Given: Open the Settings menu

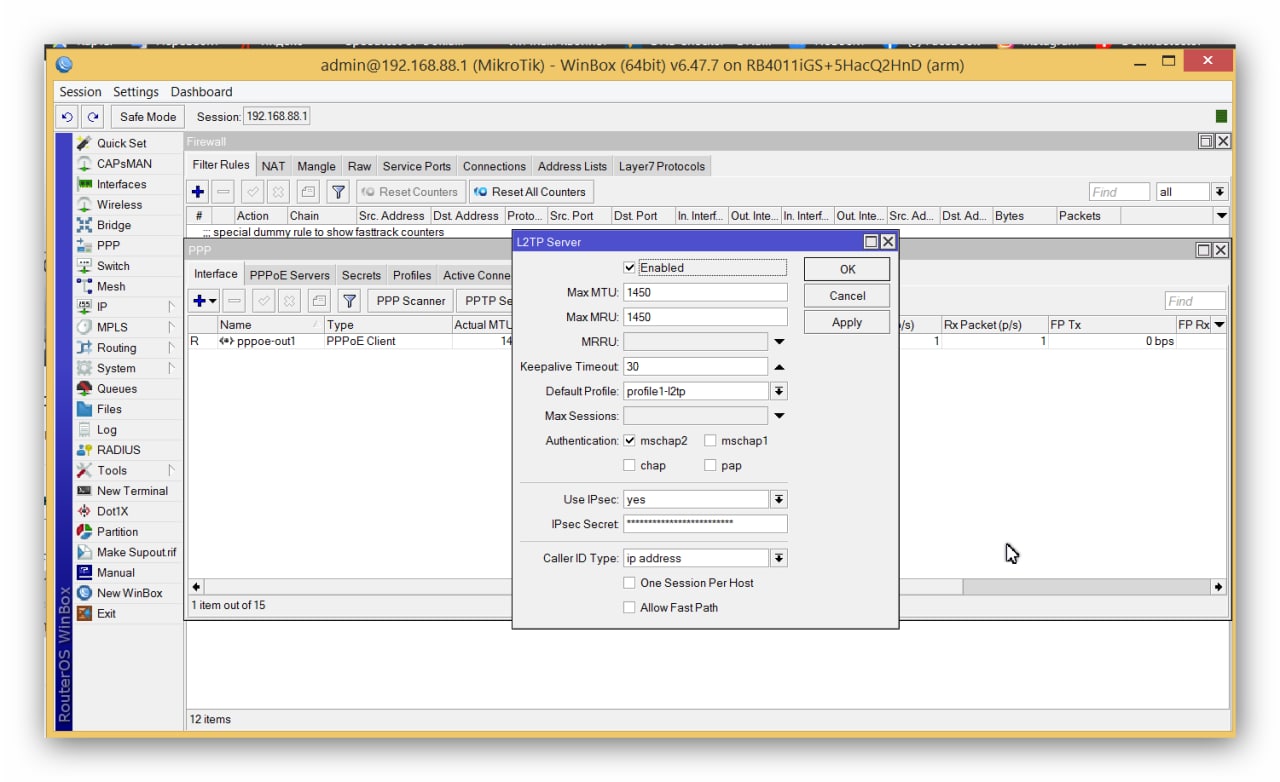Looking at the screenshot, I should click(x=136, y=92).
